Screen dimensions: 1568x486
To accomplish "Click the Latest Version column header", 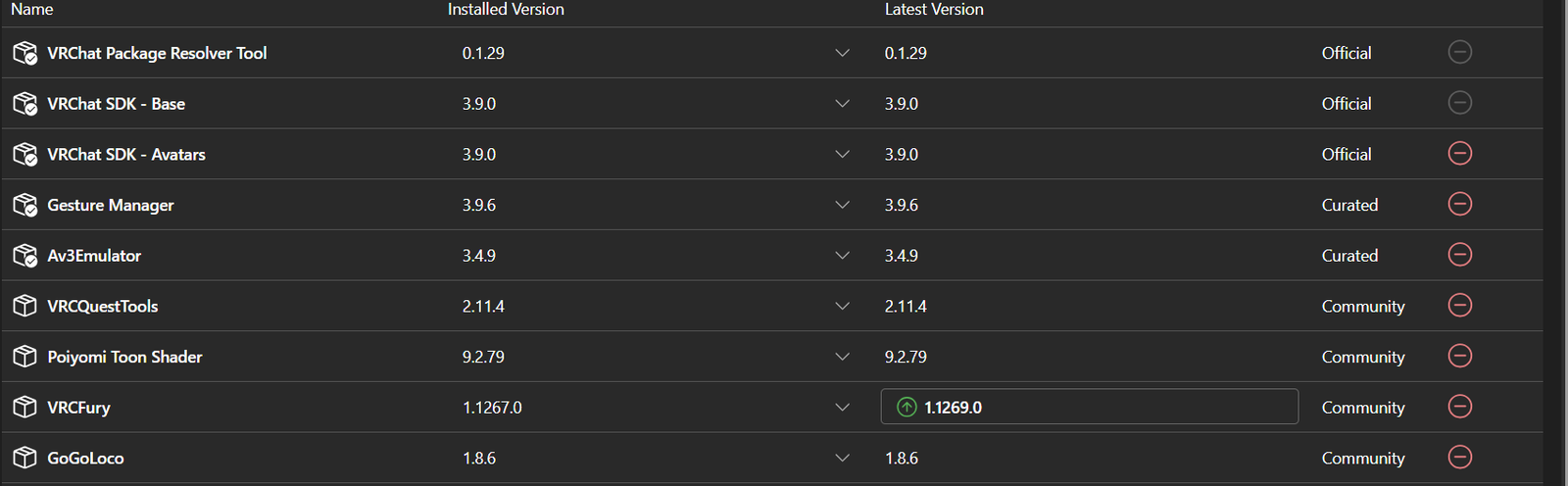I will pos(934,10).
